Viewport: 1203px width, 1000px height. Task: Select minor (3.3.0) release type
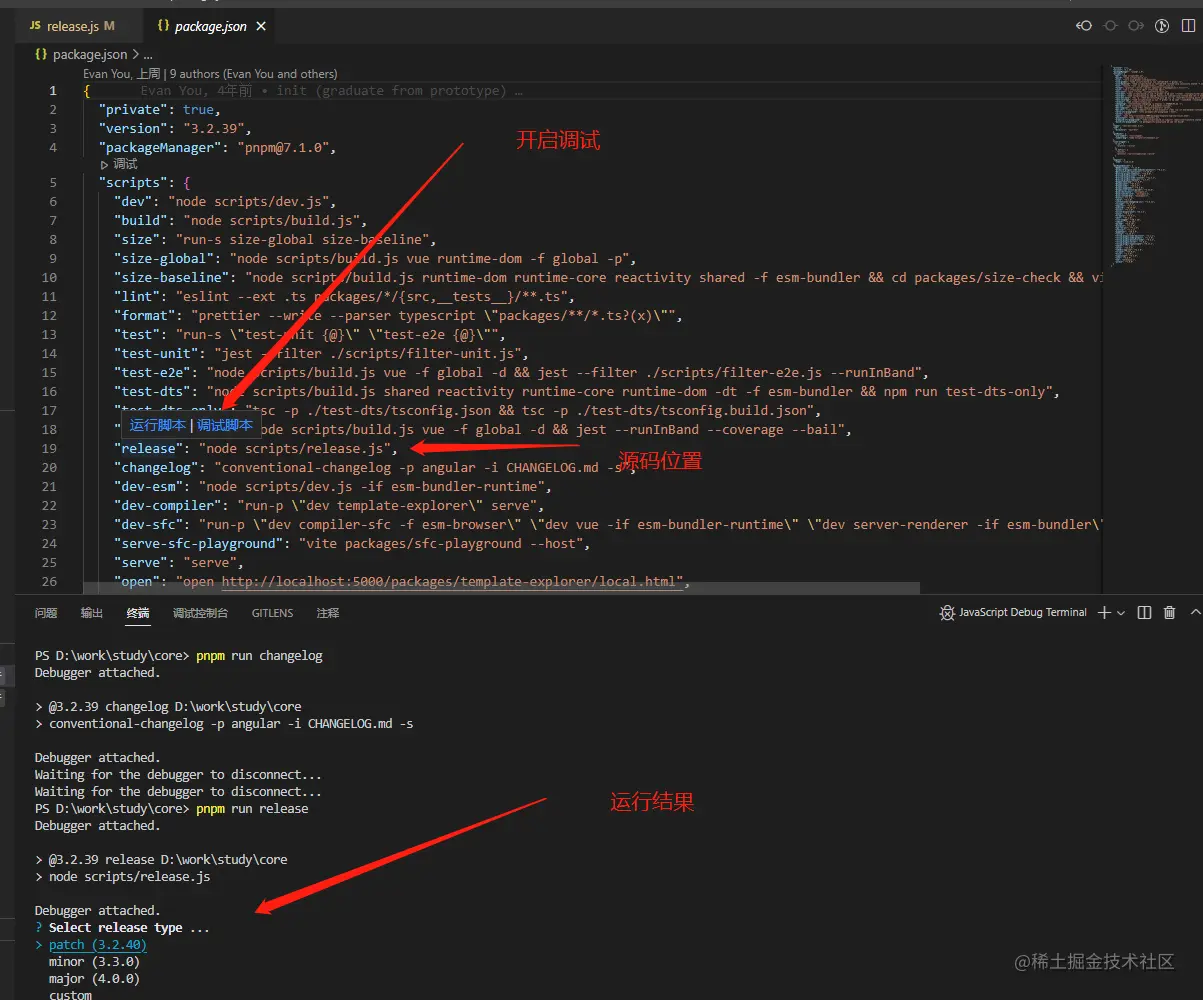point(94,962)
